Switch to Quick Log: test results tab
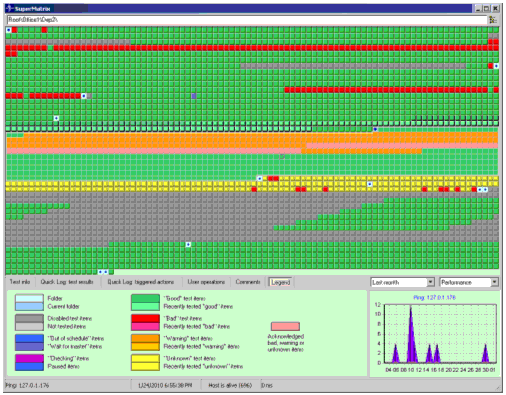The image size is (506, 395). click(67, 282)
